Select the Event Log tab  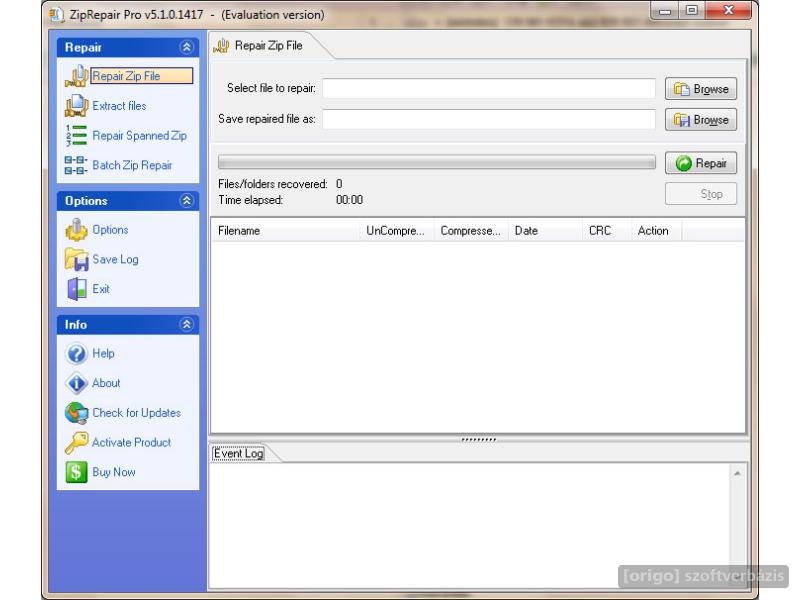click(238, 454)
